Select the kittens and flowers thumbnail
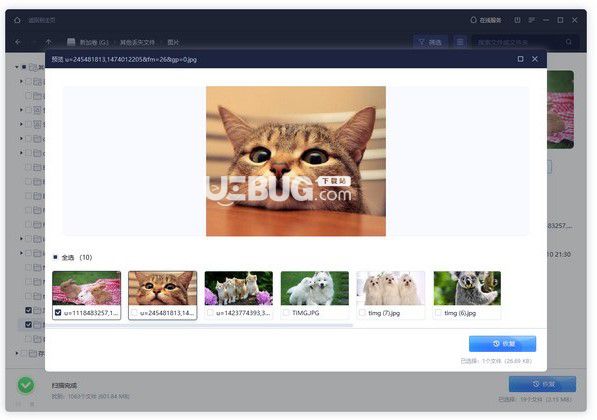Image resolution: width=597 pixels, height=420 pixels. pyautogui.click(x=239, y=288)
